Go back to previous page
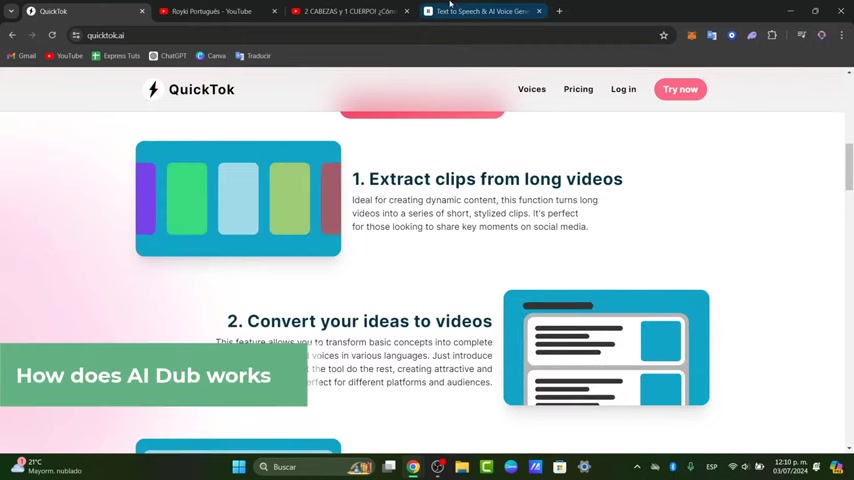Image resolution: width=854 pixels, height=480 pixels. point(13,35)
